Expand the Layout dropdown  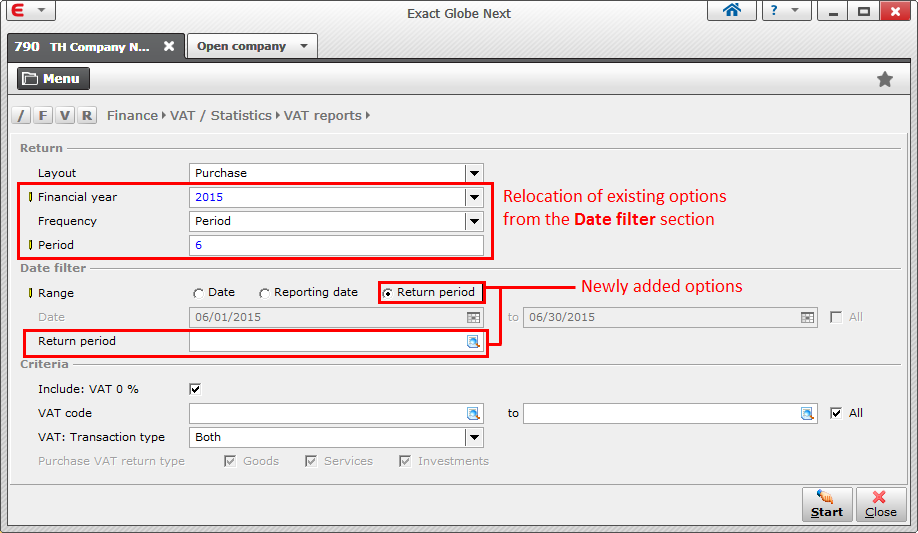coord(474,173)
